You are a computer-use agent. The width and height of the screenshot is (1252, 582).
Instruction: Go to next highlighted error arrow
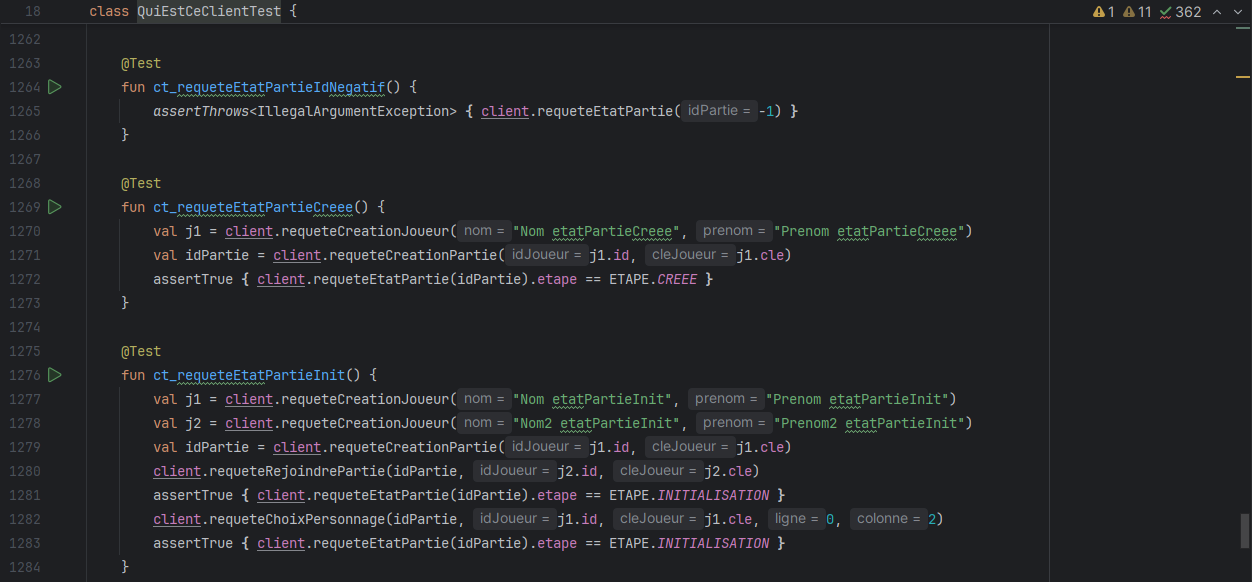1237,12
